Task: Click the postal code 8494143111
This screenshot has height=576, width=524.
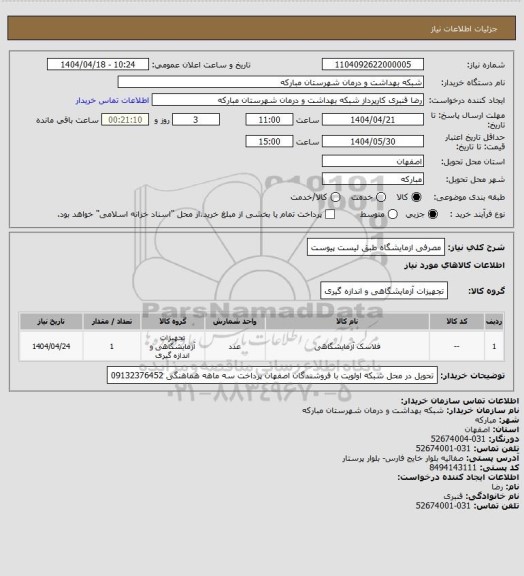Action: [x=453, y=468]
